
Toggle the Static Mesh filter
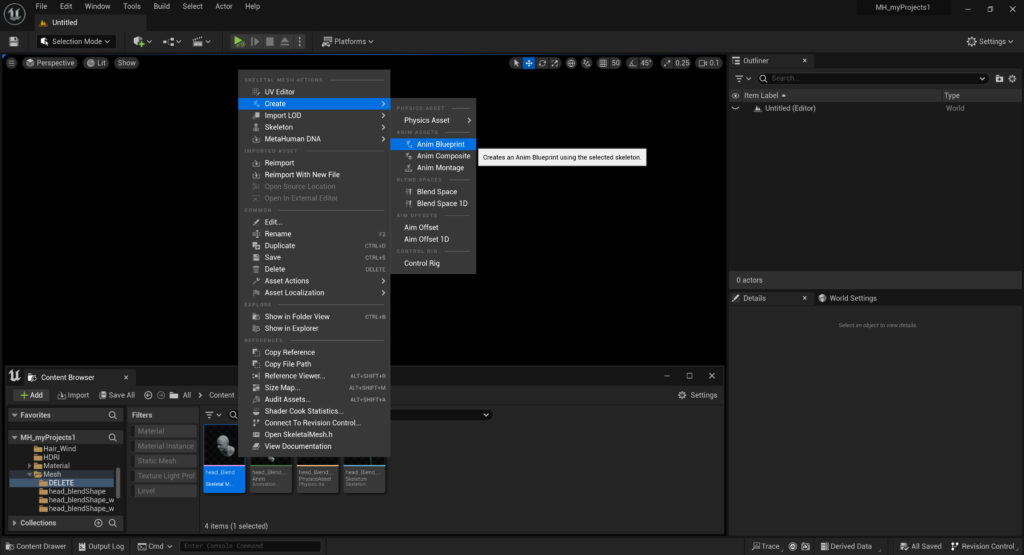[163, 461]
